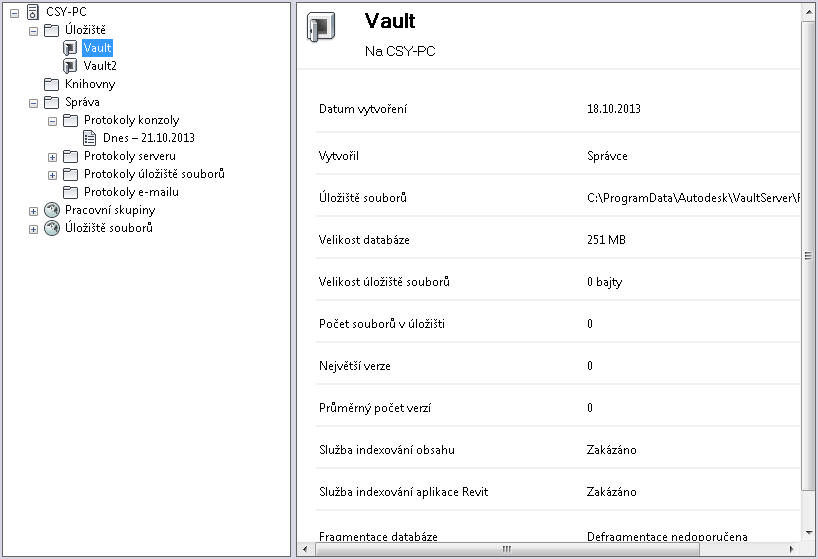Screen dimensions: 818x559
Task: Collapse the Úložiště tree node
Action: pyautogui.click(x=34, y=30)
